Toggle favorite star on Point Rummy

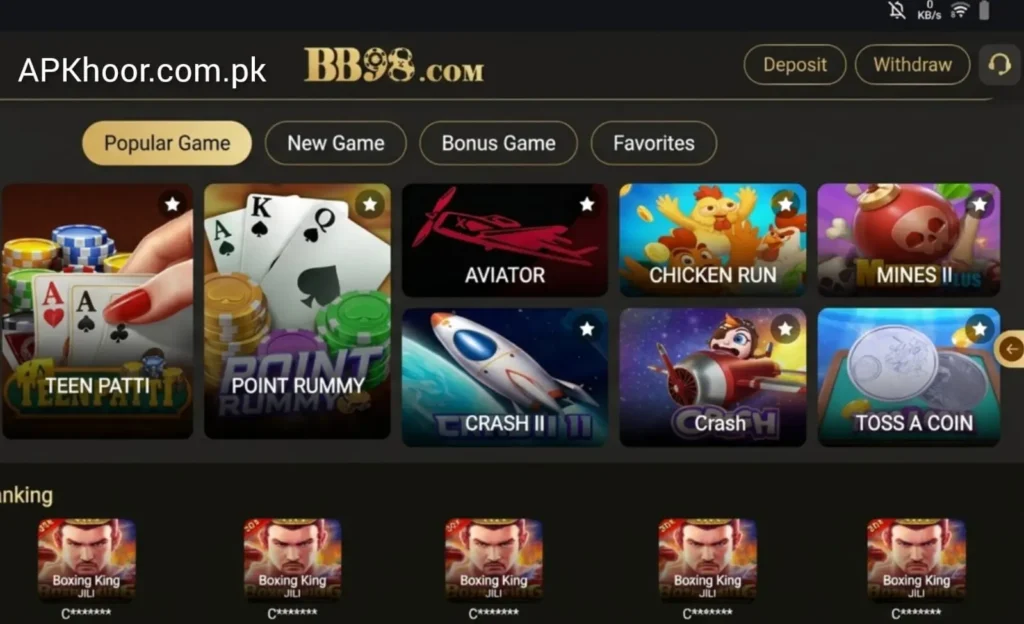point(370,204)
